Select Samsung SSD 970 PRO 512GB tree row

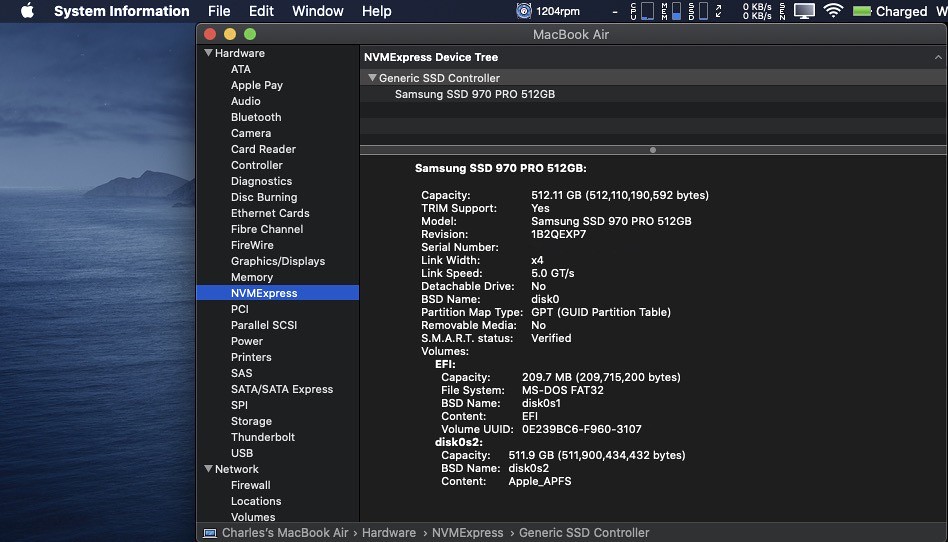pyautogui.click(x=654, y=94)
